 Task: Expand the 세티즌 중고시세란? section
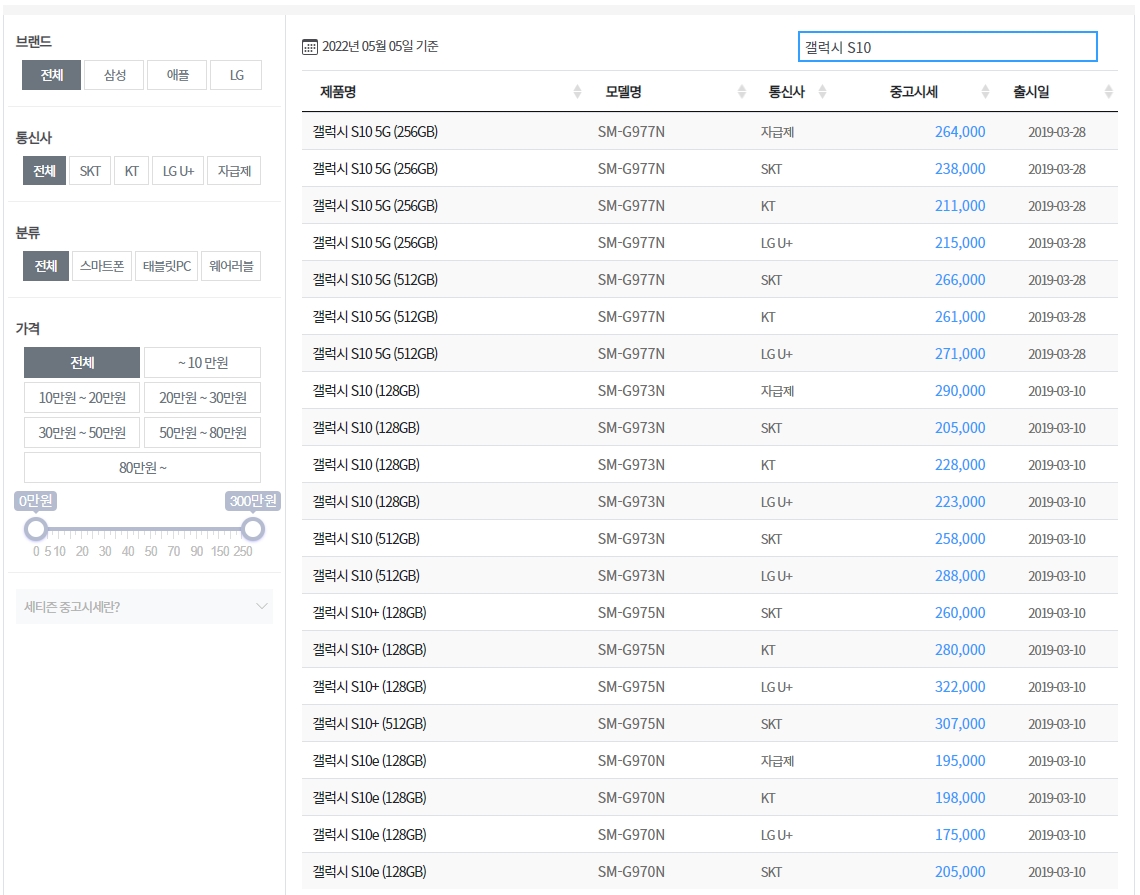coord(144,606)
